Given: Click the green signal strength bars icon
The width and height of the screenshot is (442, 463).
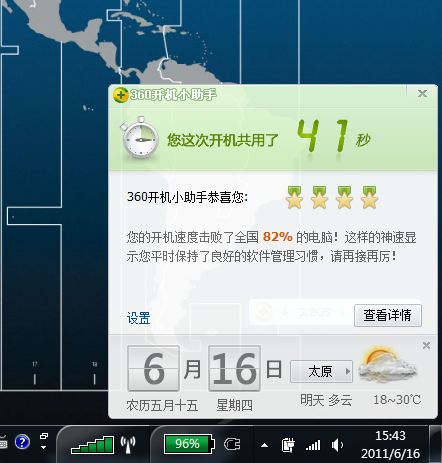Looking at the screenshot, I should 92,445.
